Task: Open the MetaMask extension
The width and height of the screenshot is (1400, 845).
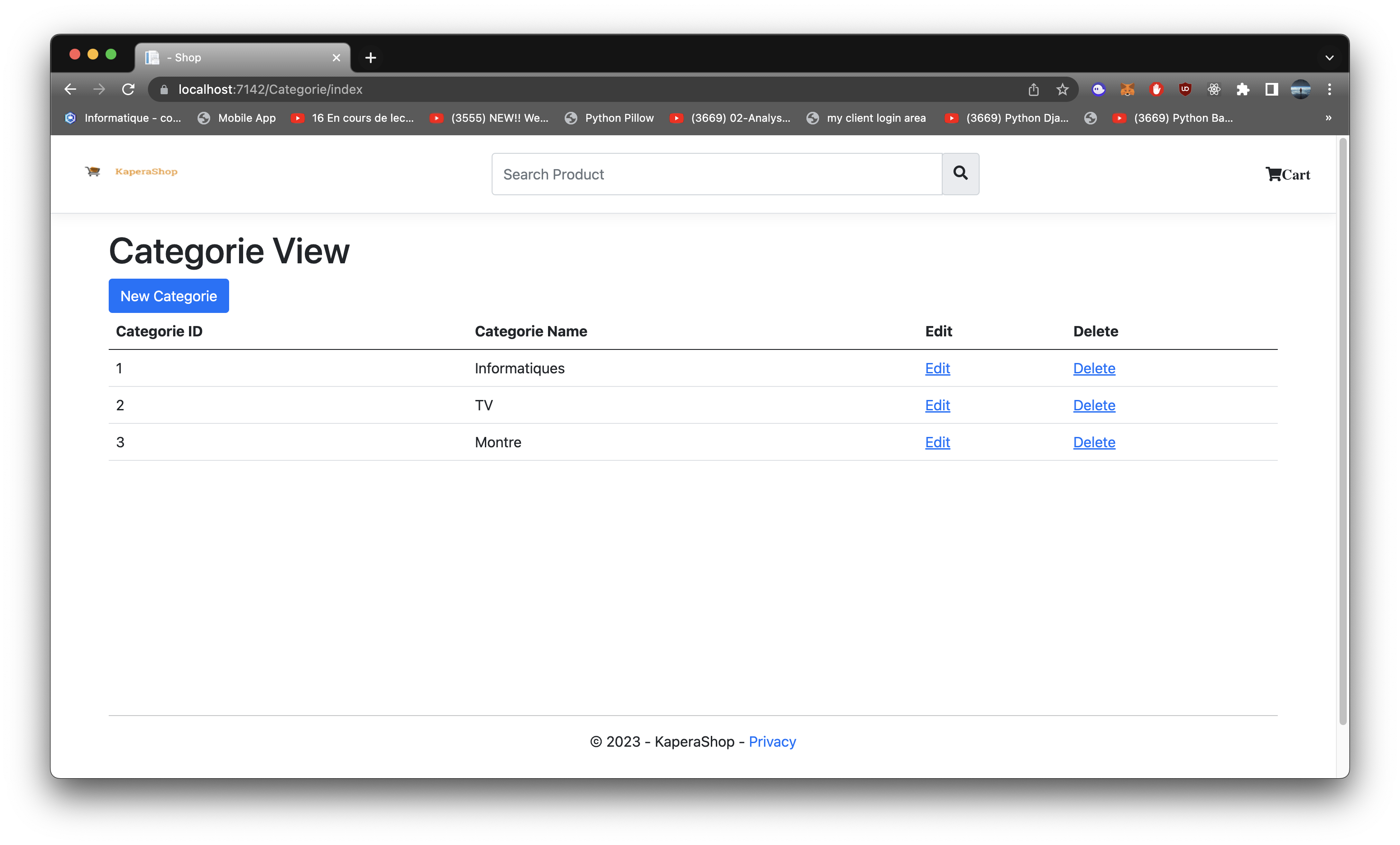Action: pyautogui.click(x=1127, y=89)
